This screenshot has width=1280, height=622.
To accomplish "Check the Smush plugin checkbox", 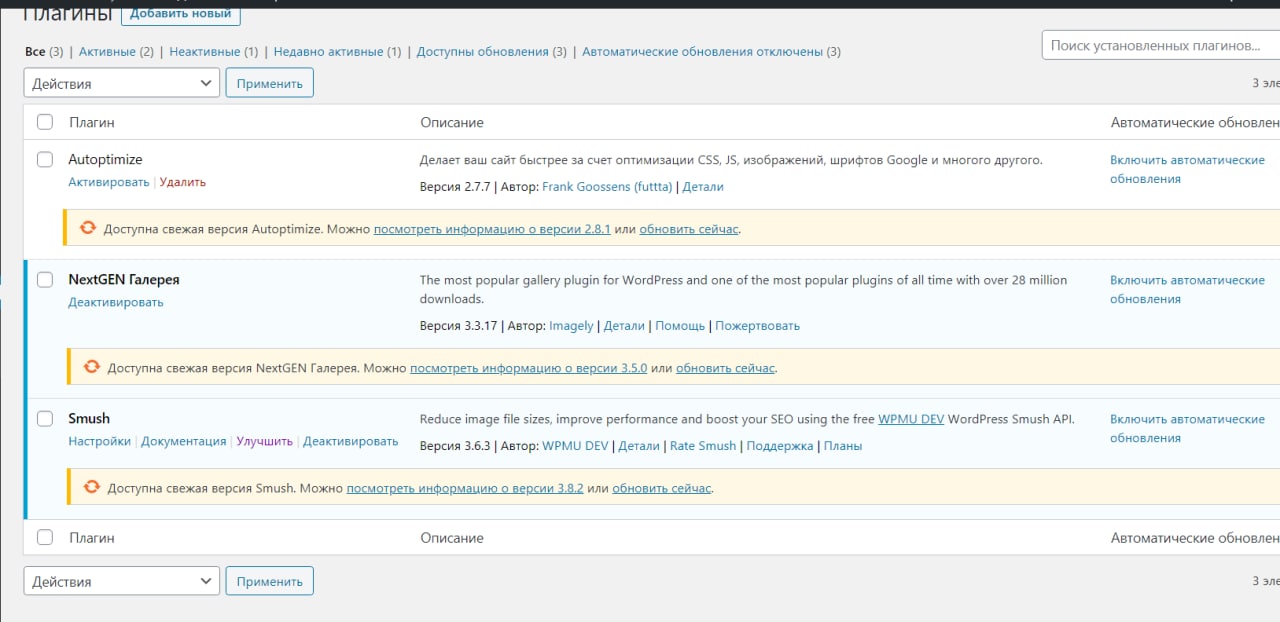I will coord(45,418).
